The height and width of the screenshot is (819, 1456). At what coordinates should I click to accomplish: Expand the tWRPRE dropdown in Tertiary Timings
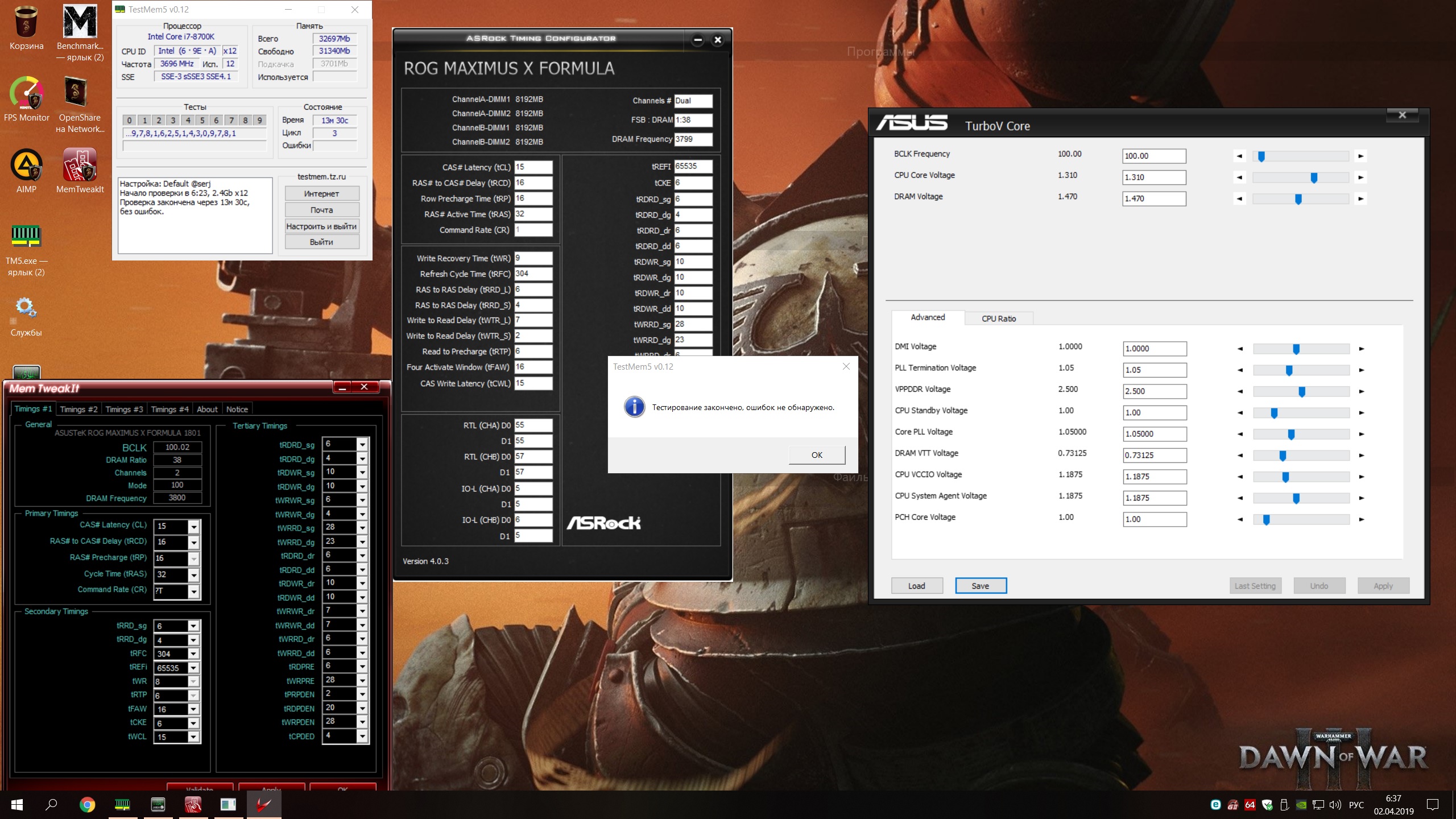362,680
